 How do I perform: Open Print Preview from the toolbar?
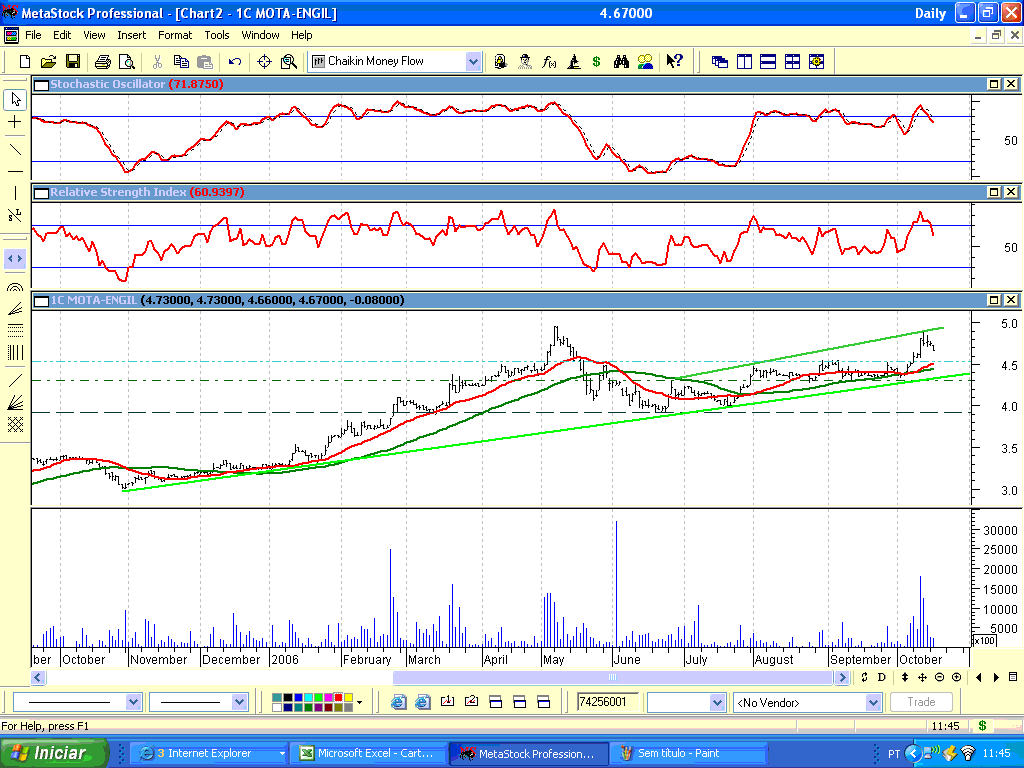[x=124, y=62]
